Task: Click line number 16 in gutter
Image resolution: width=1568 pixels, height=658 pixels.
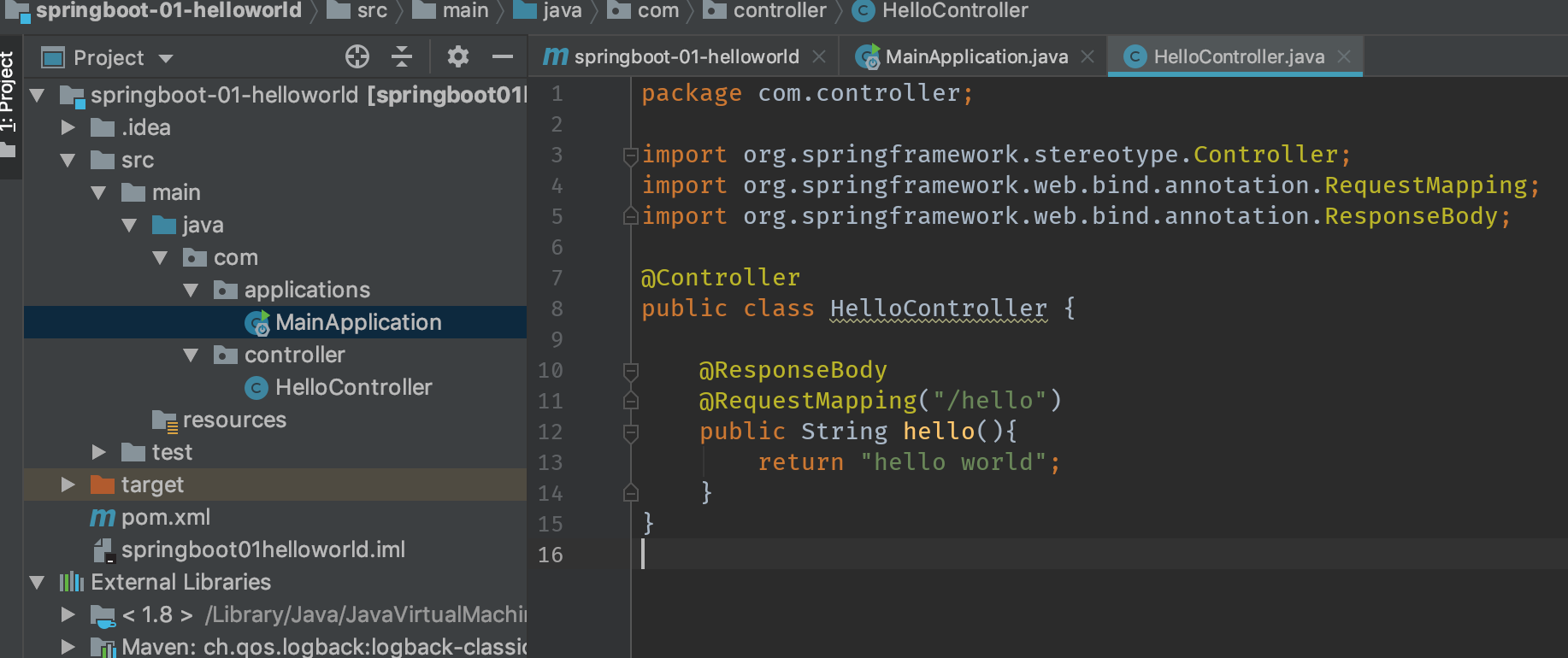Action: point(551,555)
